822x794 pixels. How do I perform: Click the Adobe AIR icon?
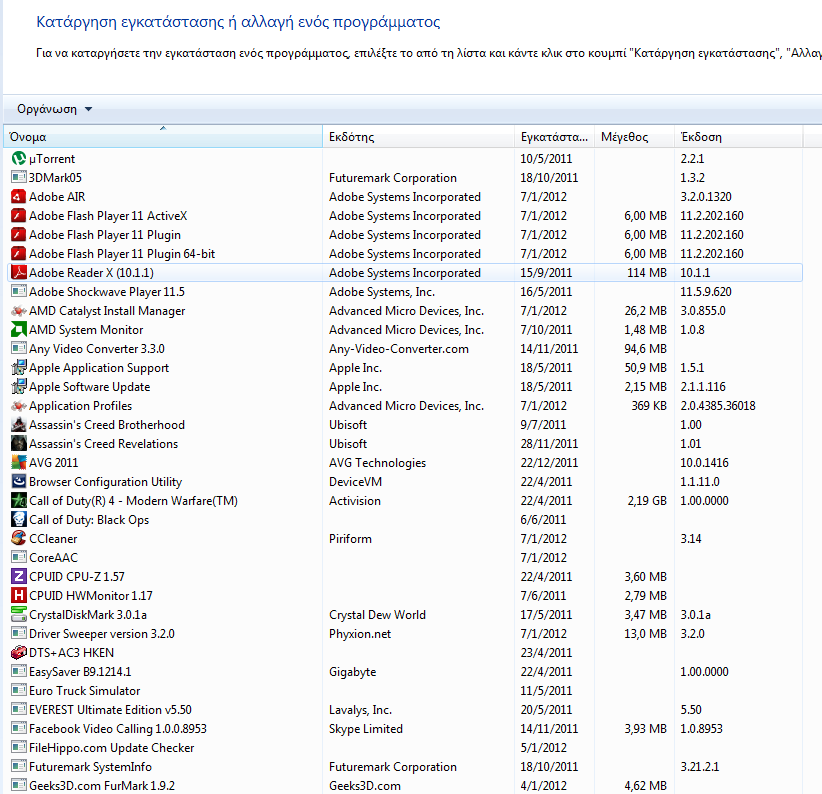pos(19,197)
